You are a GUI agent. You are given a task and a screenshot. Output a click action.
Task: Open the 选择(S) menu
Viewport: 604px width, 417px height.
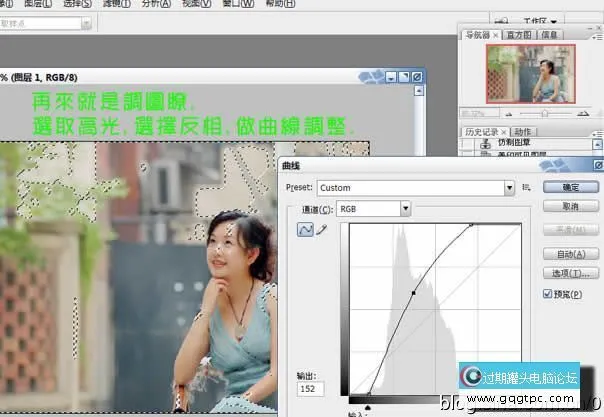77,4
